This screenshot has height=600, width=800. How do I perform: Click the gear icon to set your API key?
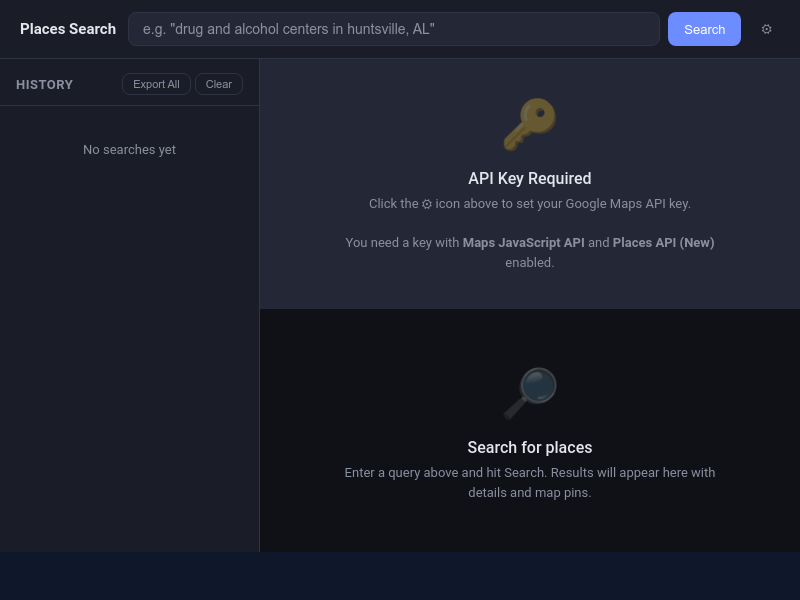[x=767, y=29]
